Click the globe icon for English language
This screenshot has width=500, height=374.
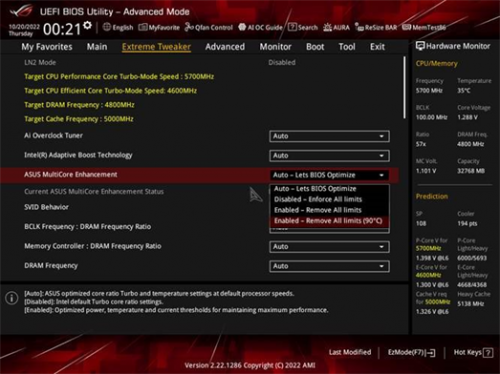pos(107,27)
